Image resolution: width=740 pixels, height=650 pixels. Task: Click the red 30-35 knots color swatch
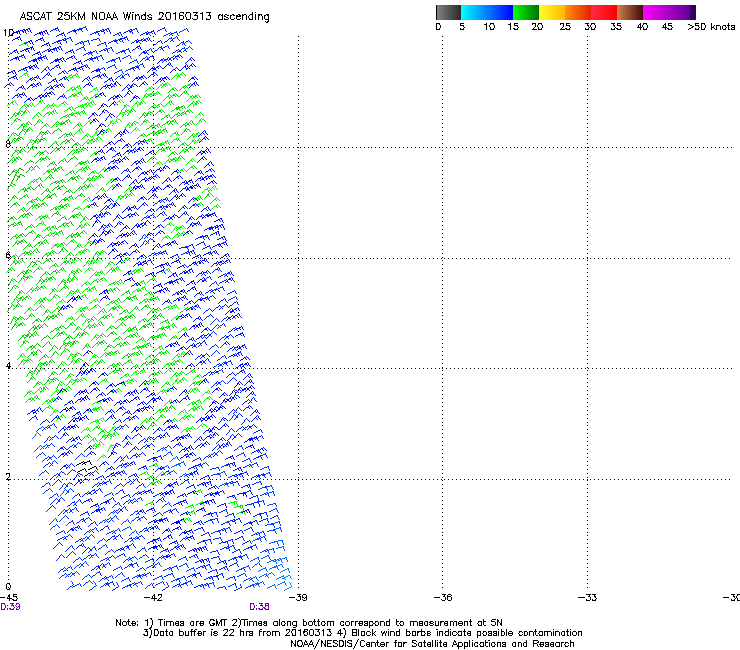tap(604, 12)
